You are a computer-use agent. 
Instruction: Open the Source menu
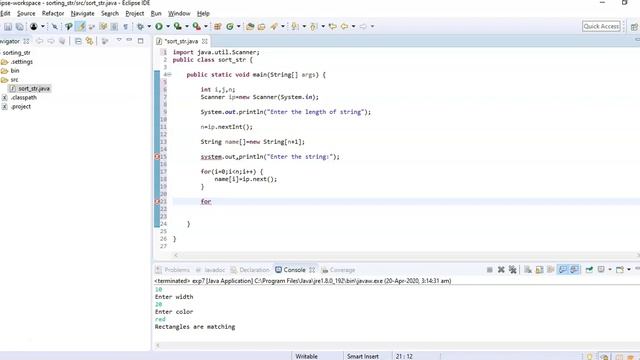pos(26,13)
